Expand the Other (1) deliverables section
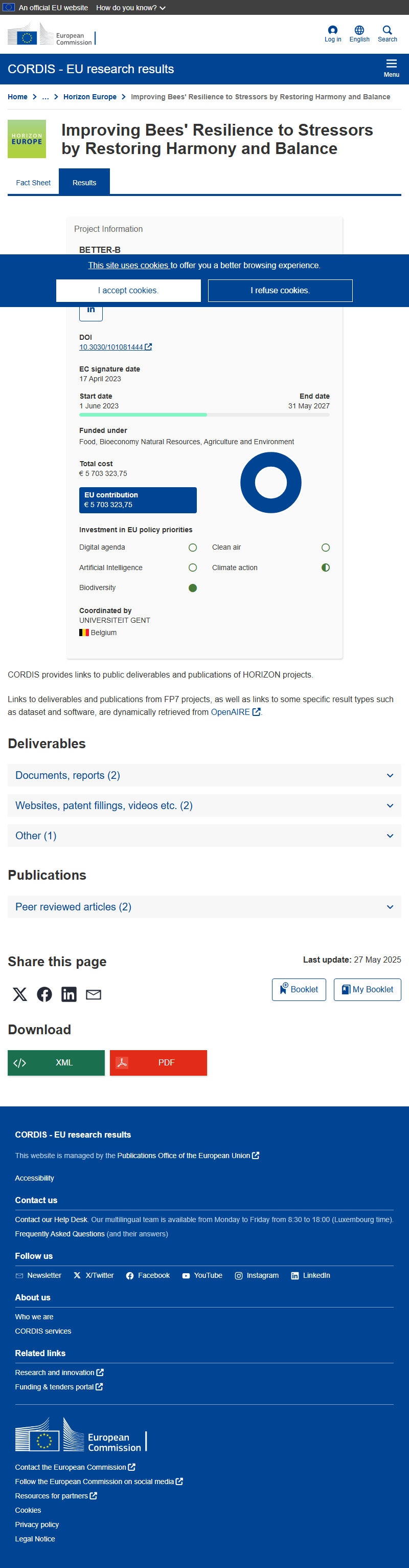 pos(204,836)
